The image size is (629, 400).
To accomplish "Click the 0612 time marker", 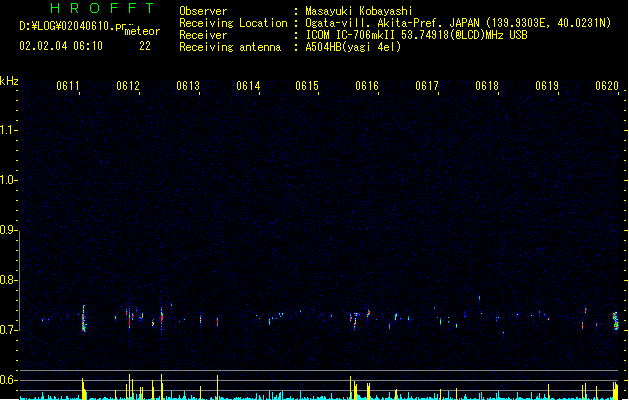I will [x=128, y=85].
